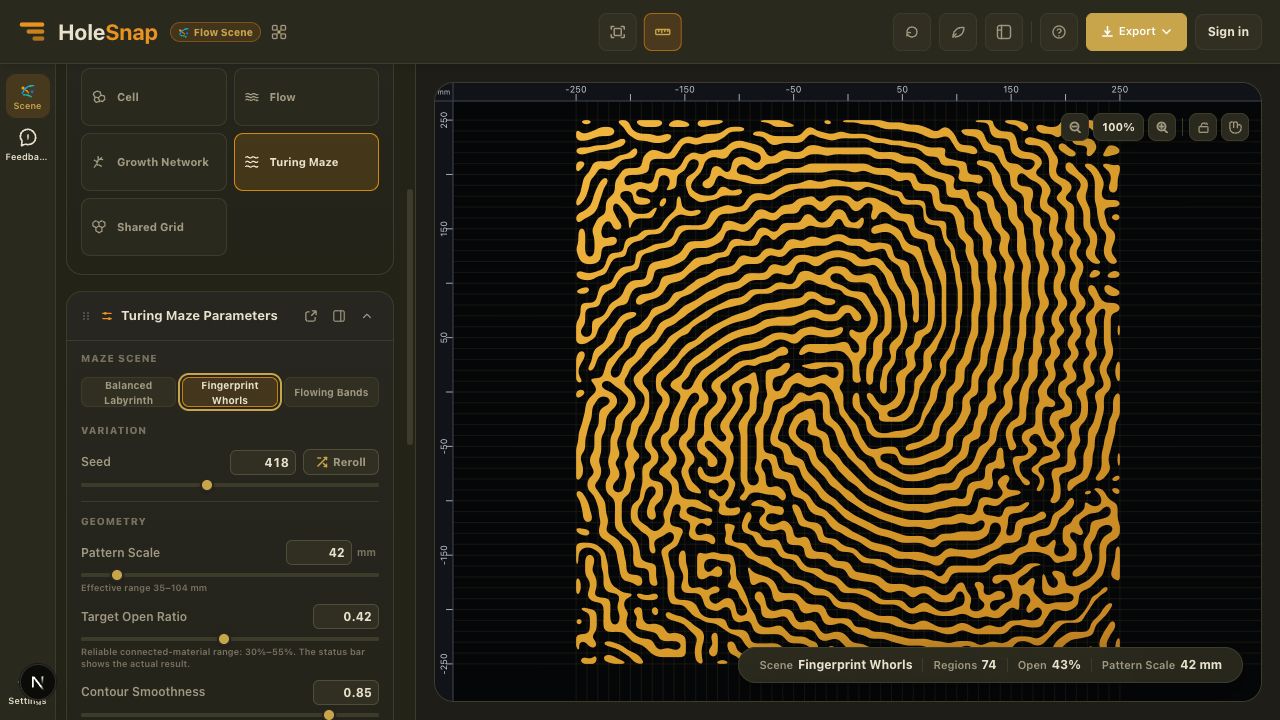Choose the Fingerprint Whorls preset

230,392
